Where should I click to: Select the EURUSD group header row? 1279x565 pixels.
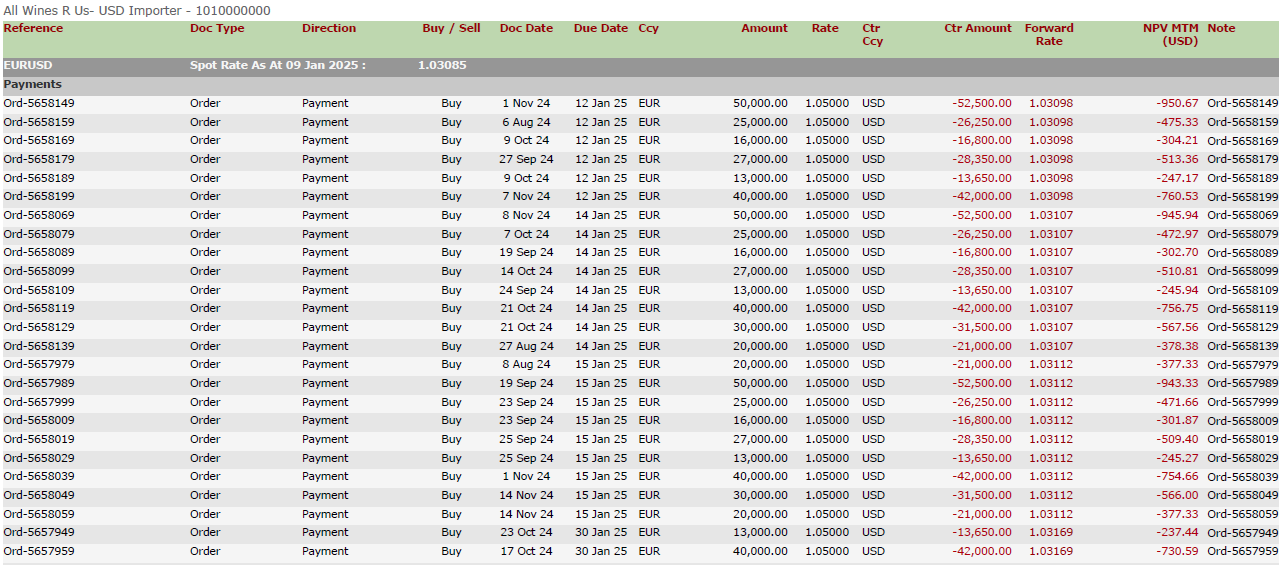[x=640, y=66]
